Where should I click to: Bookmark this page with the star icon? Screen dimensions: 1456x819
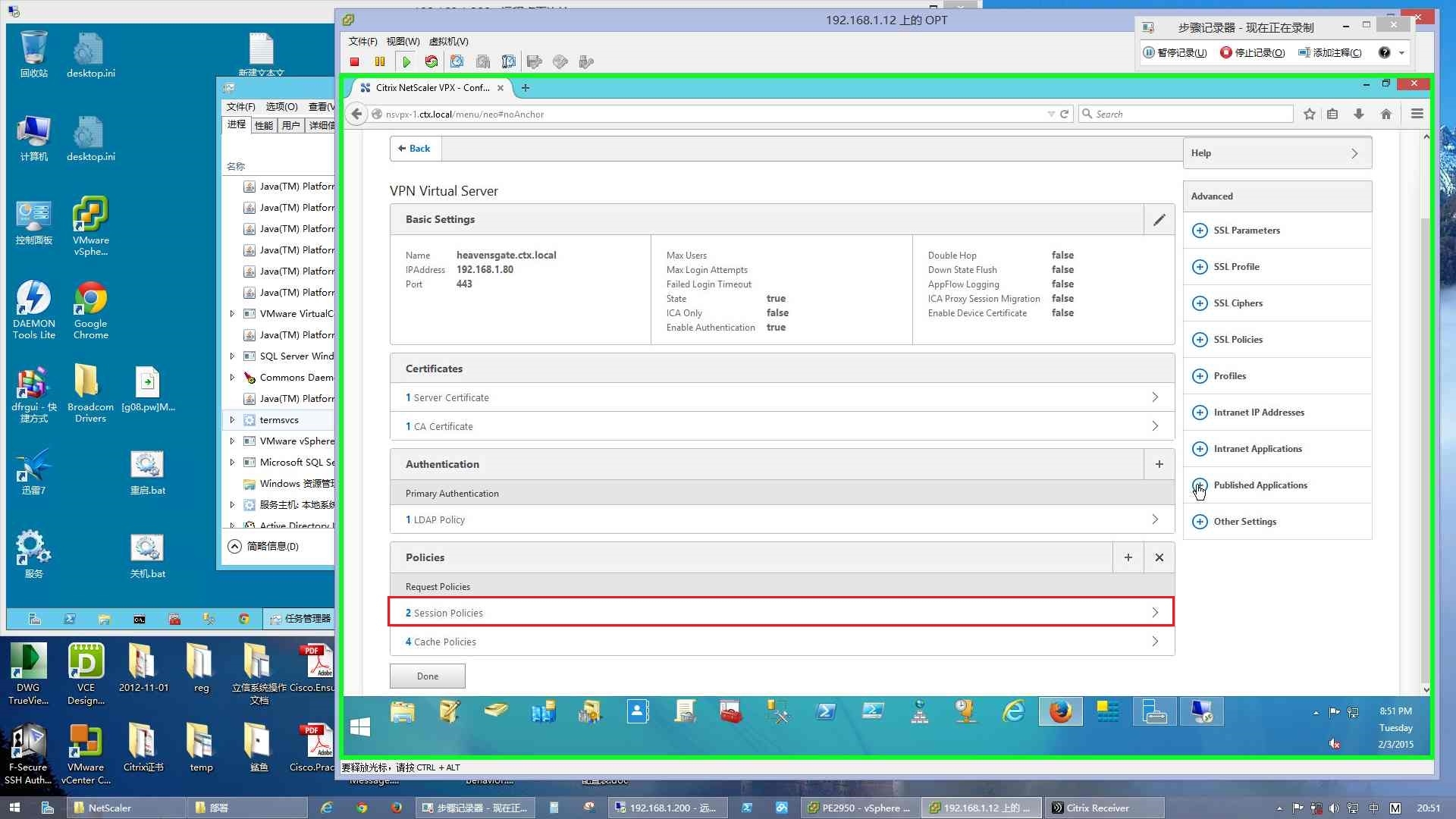[1310, 114]
